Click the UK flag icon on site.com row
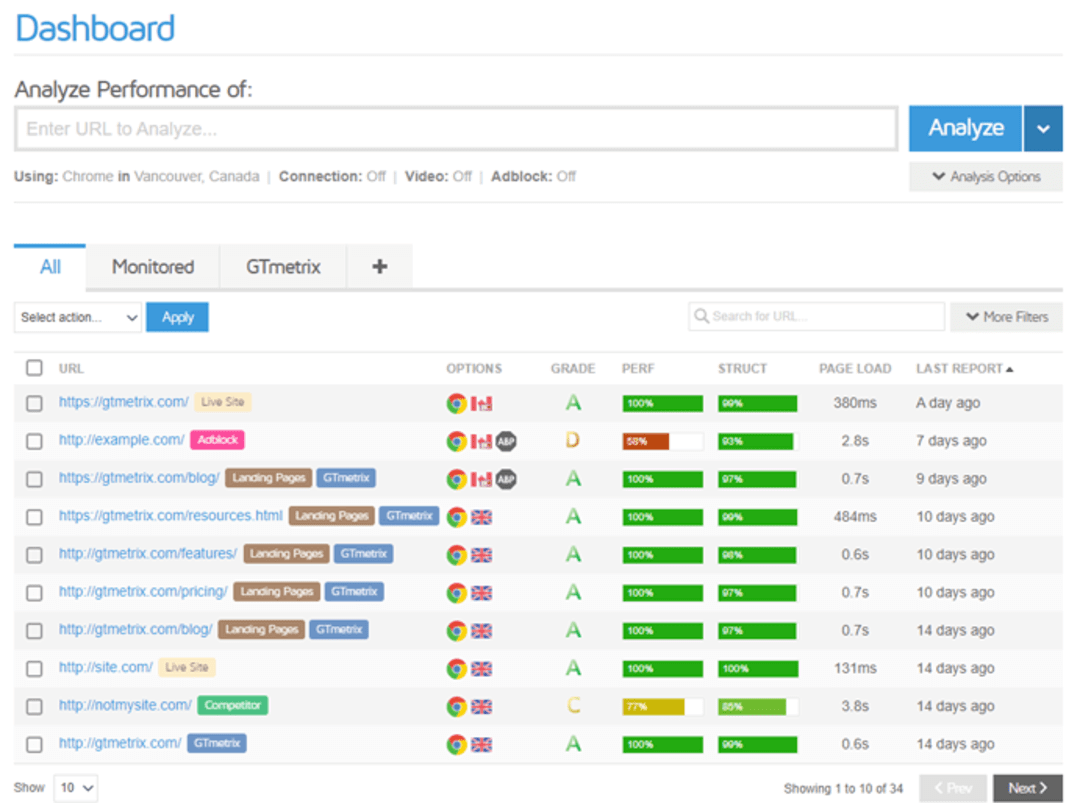This screenshot has width=1080, height=803. pyautogui.click(x=481, y=668)
